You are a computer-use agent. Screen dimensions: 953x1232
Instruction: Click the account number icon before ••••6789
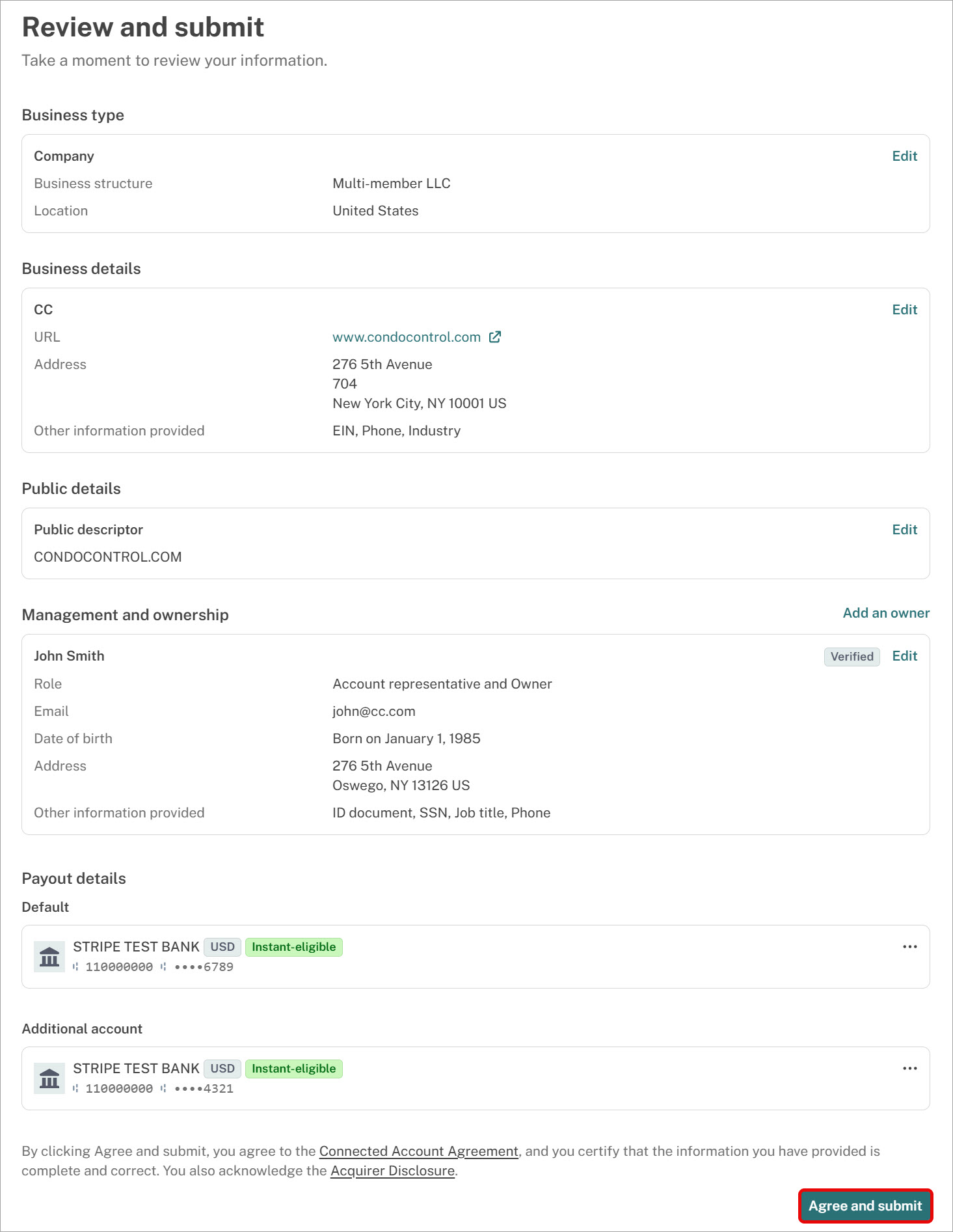tap(163, 967)
